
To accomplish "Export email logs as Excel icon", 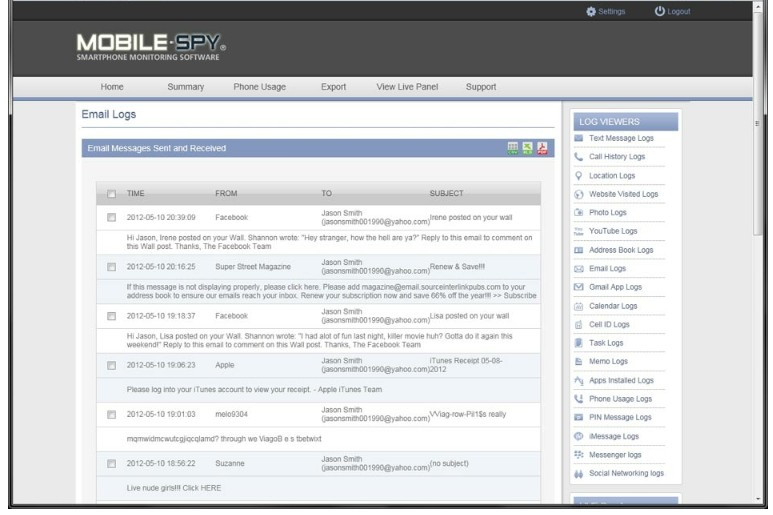I will pyautogui.click(x=527, y=148).
